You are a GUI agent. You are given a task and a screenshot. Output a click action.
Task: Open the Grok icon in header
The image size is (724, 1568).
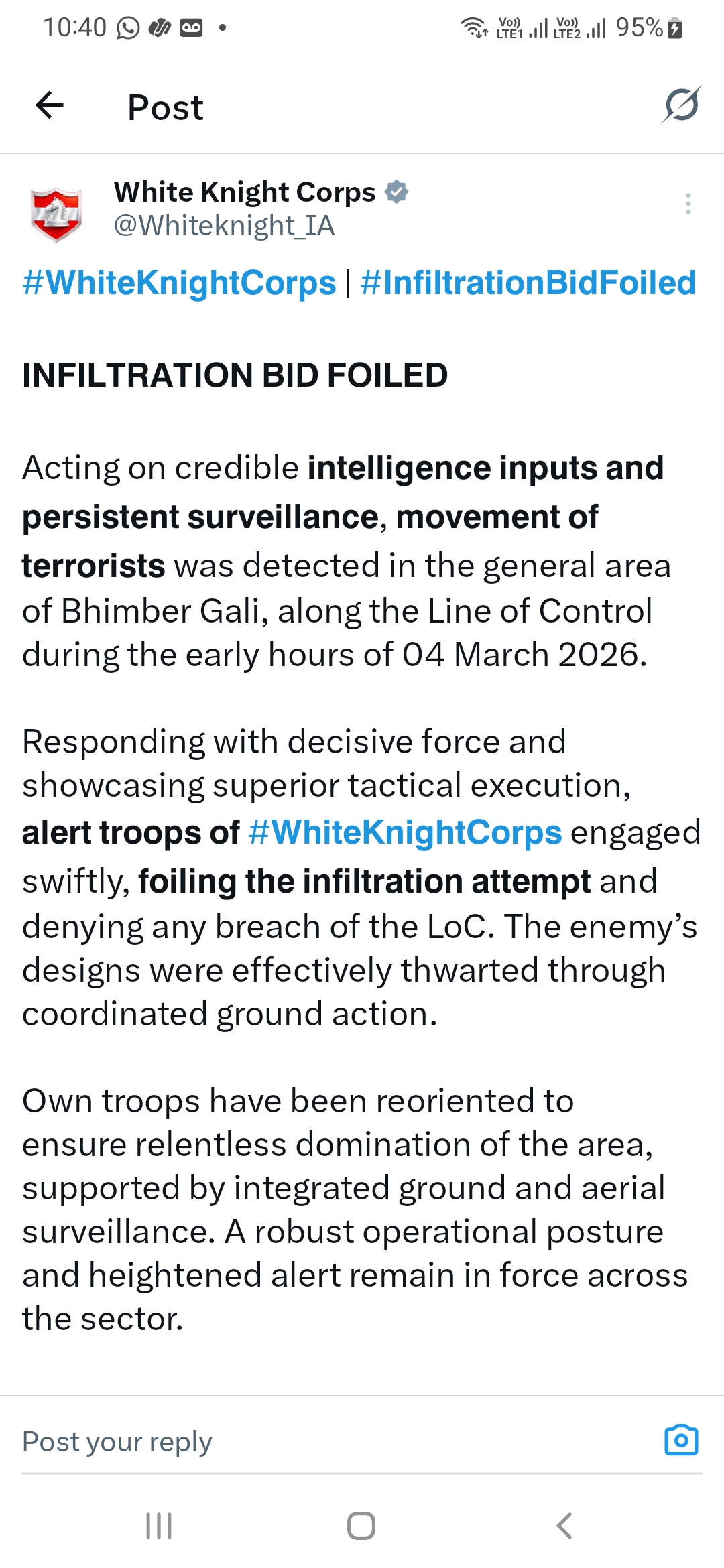click(x=682, y=105)
